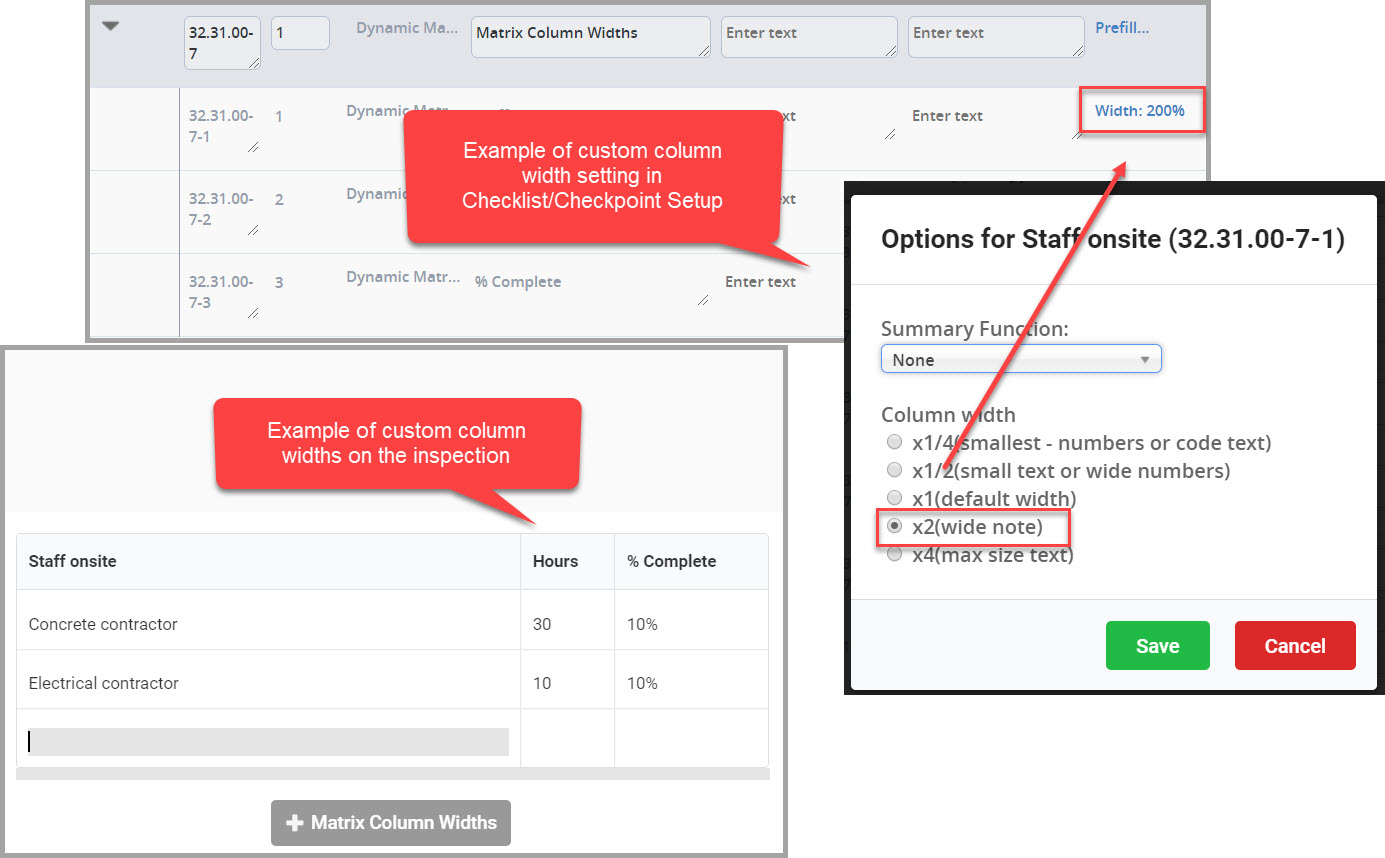Click the 32.31.00-7-3 code cell
Viewport: 1385px width, 858px height.
point(222,292)
